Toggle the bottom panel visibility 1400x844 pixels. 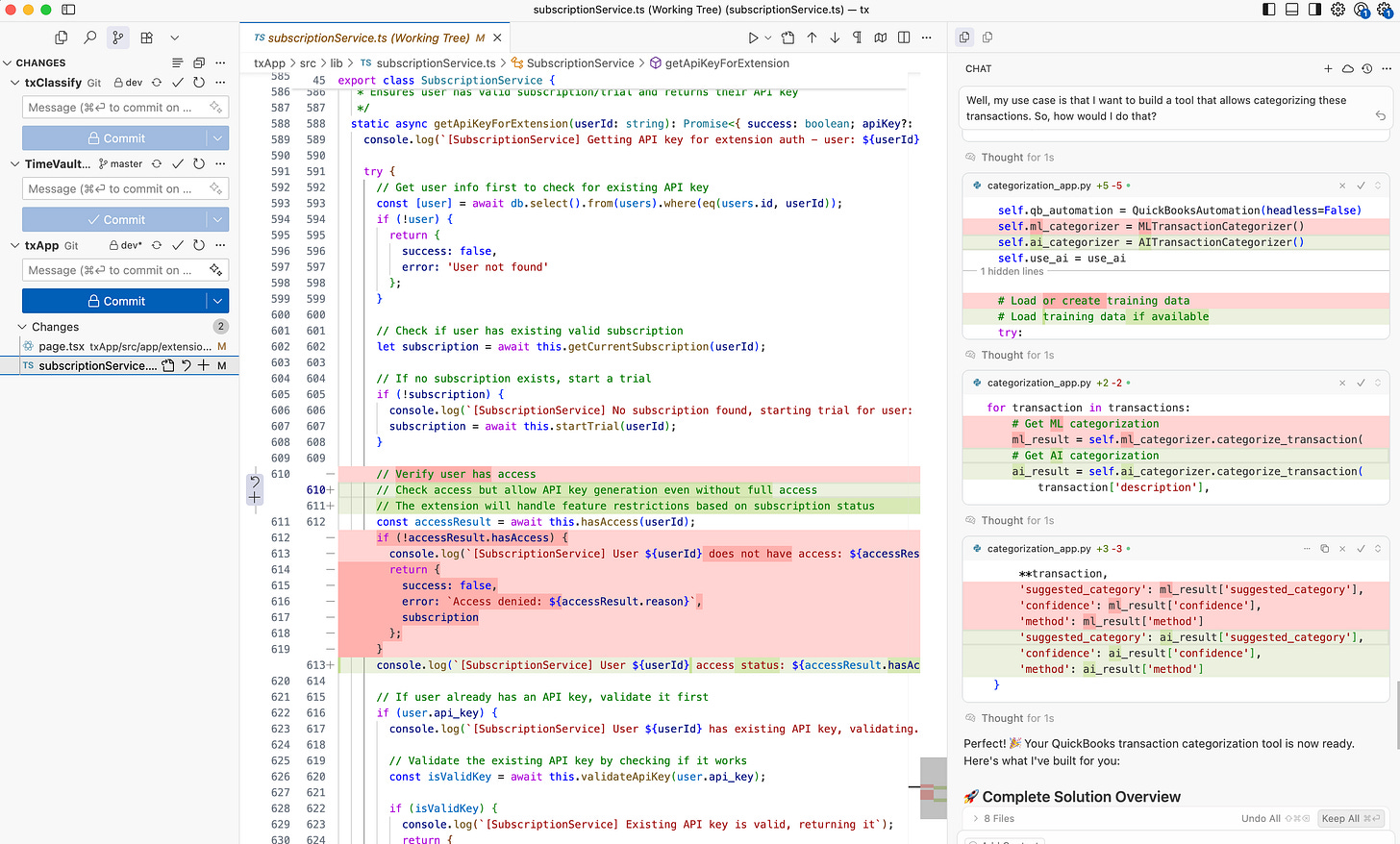[1291, 10]
